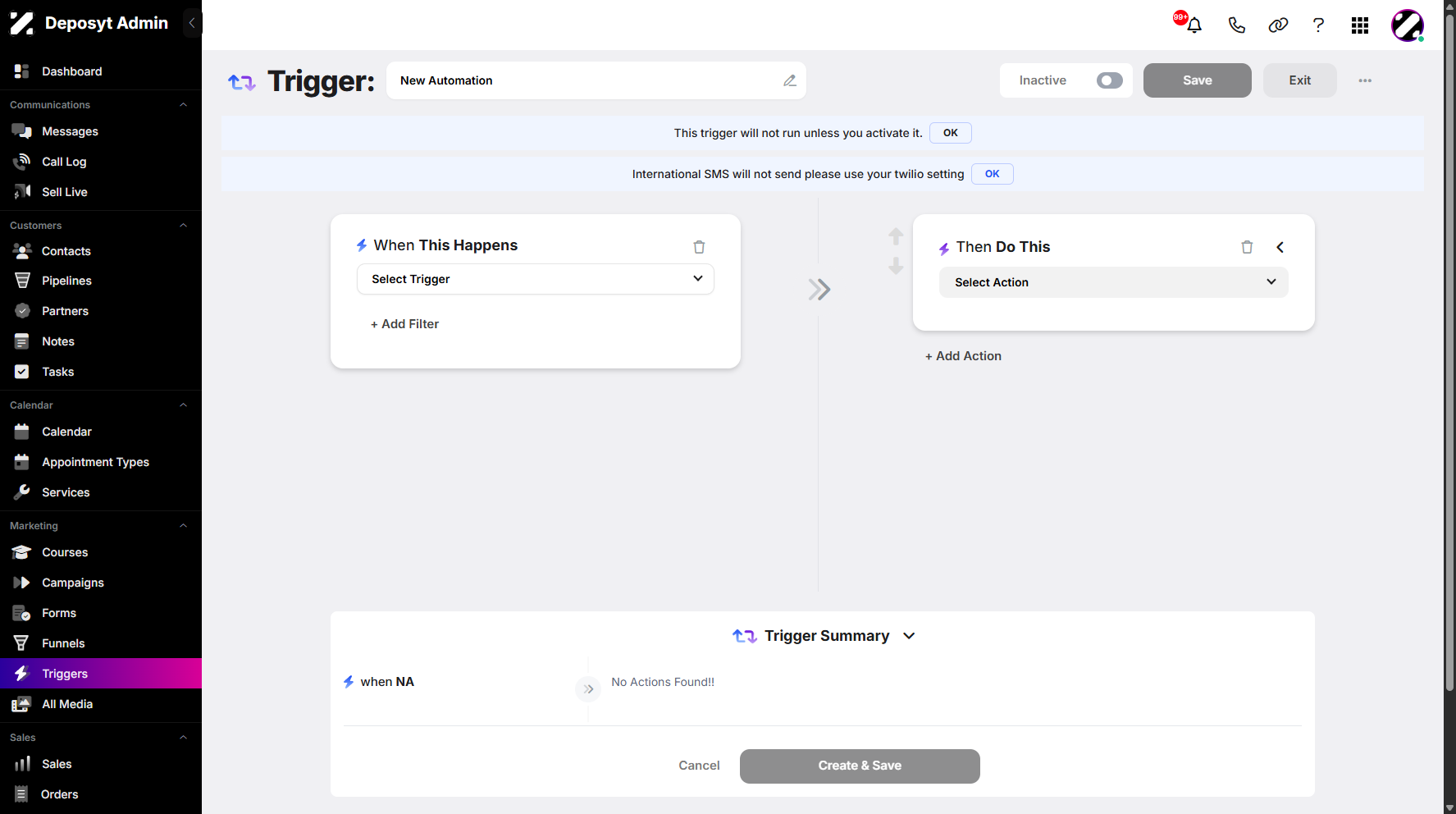Open the Select Trigger dropdown

pos(536,279)
